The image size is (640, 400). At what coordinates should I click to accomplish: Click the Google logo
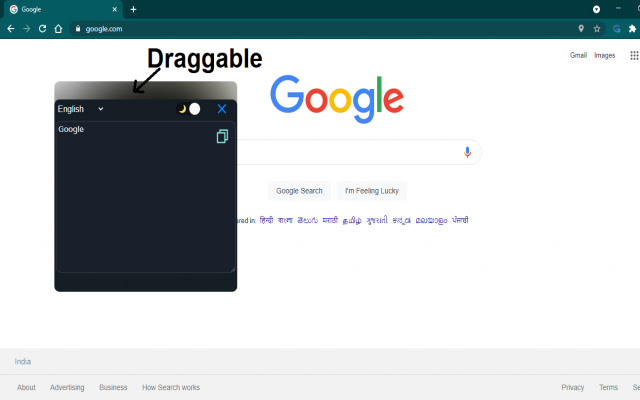point(337,99)
